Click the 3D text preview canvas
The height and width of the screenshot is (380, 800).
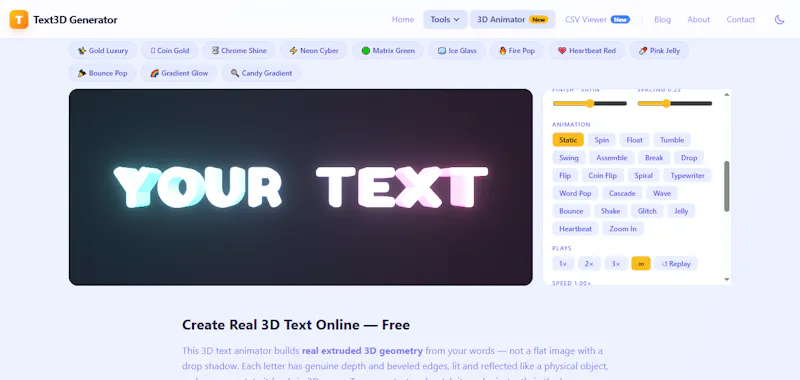pos(301,187)
